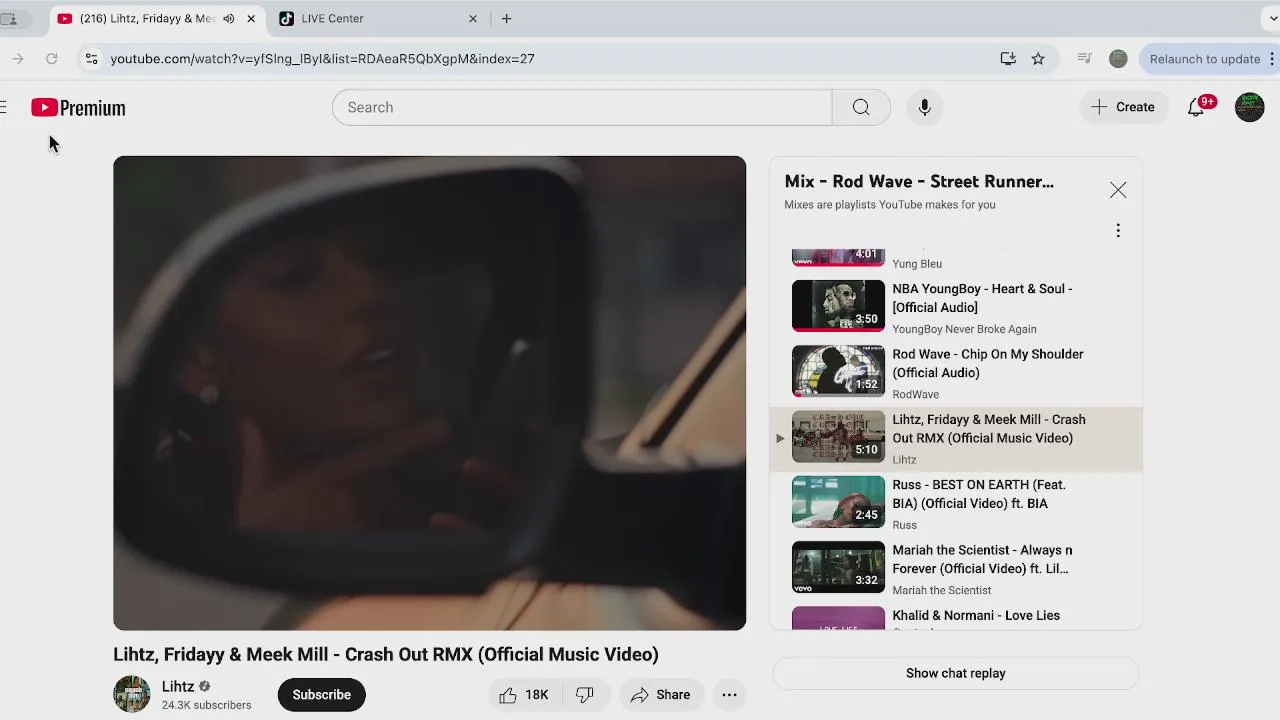Open the Lihtz channel name link
The image size is (1280, 720).
[x=178, y=686]
